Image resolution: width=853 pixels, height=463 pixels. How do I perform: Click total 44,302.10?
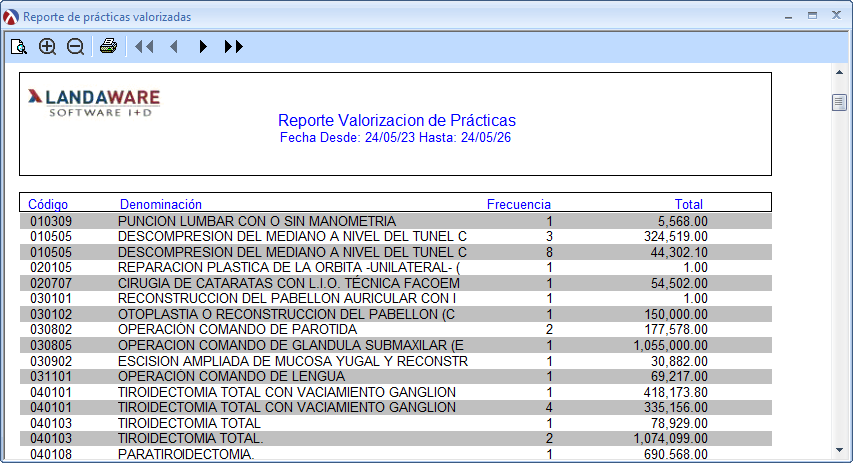pos(679,252)
